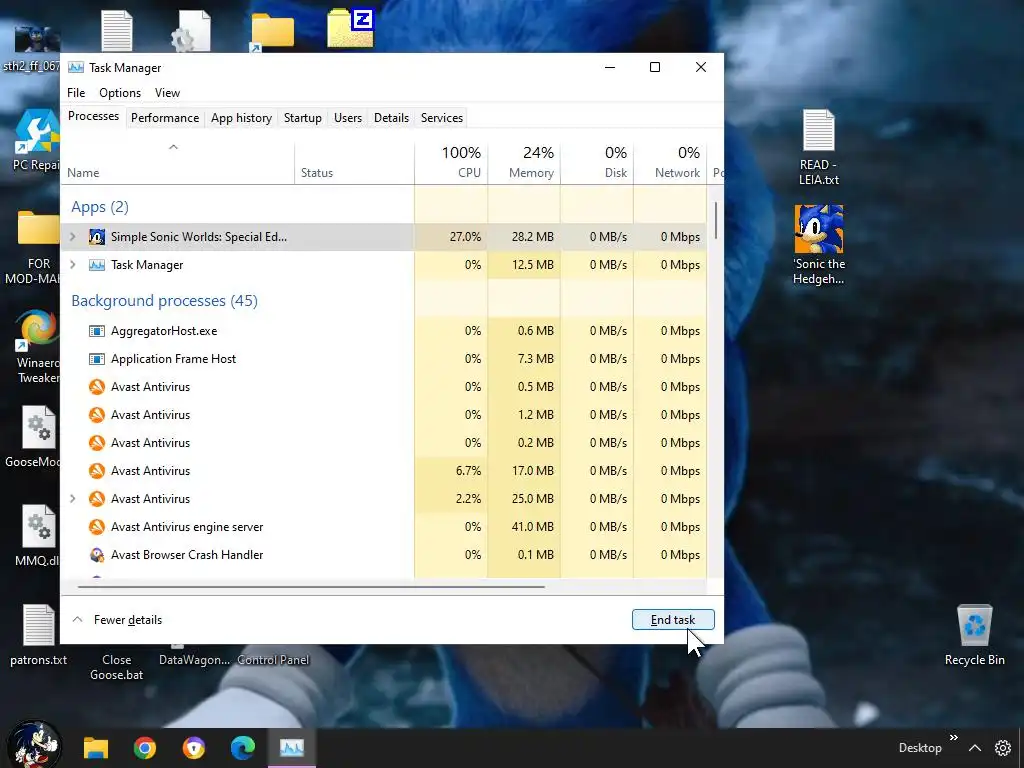Sort by the CPU column header

pos(451,162)
